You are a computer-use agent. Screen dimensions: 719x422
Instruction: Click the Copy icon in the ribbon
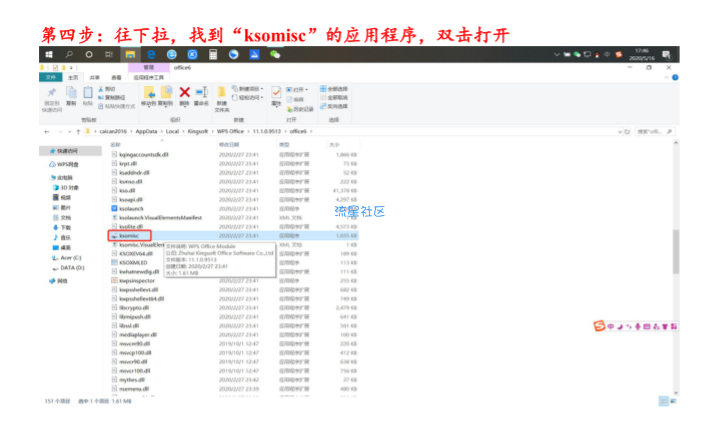point(71,92)
